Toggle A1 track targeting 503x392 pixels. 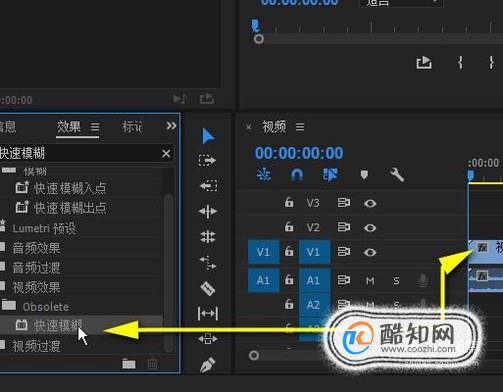coord(314,280)
